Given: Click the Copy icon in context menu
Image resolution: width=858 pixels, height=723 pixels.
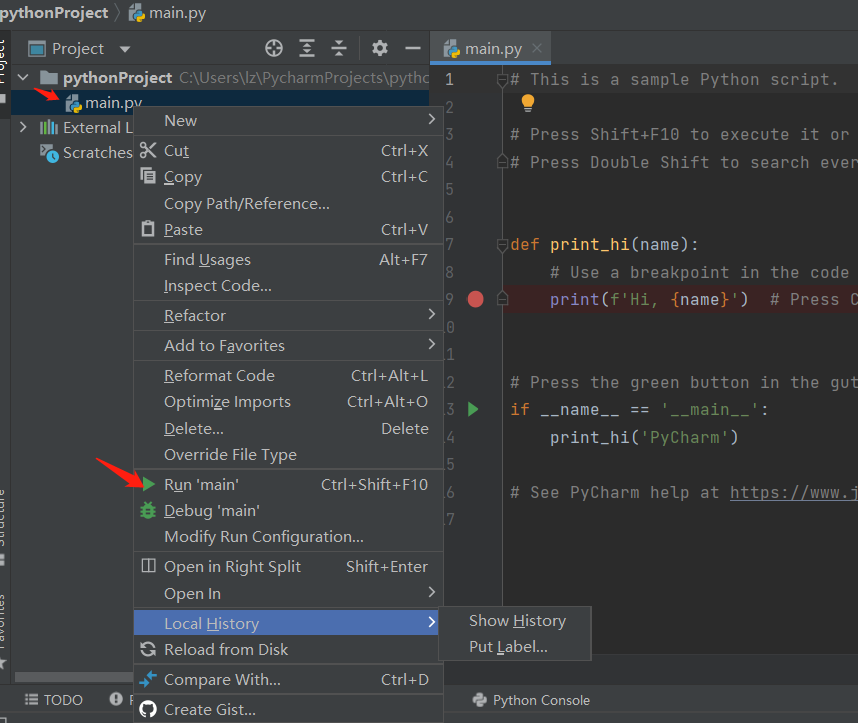Looking at the screenshot, I should (148, 176).
